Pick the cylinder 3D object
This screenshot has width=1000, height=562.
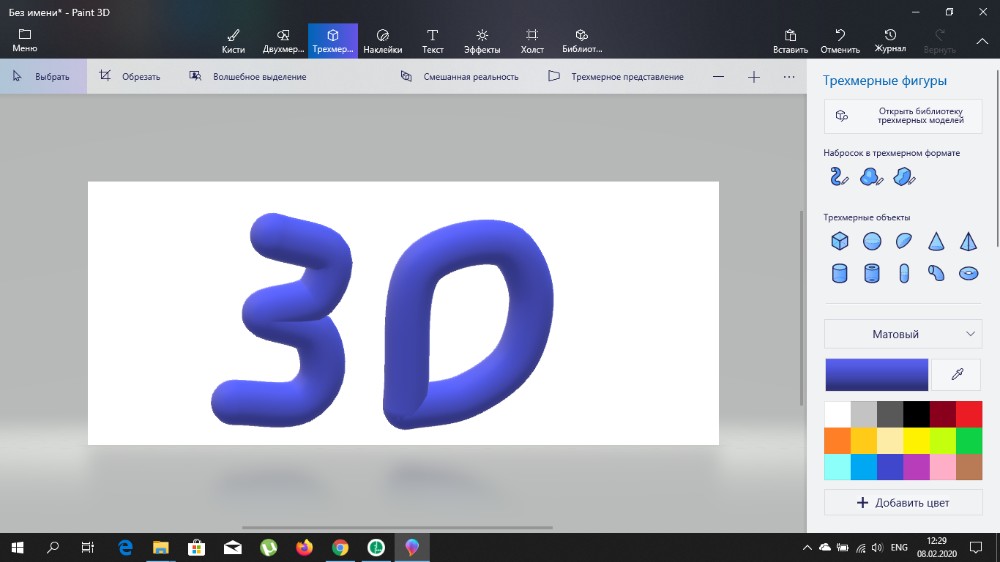tap(840, 274)
